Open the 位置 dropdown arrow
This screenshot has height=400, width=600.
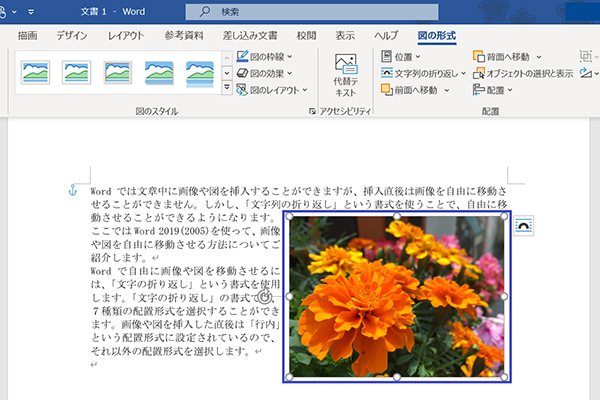418,57
